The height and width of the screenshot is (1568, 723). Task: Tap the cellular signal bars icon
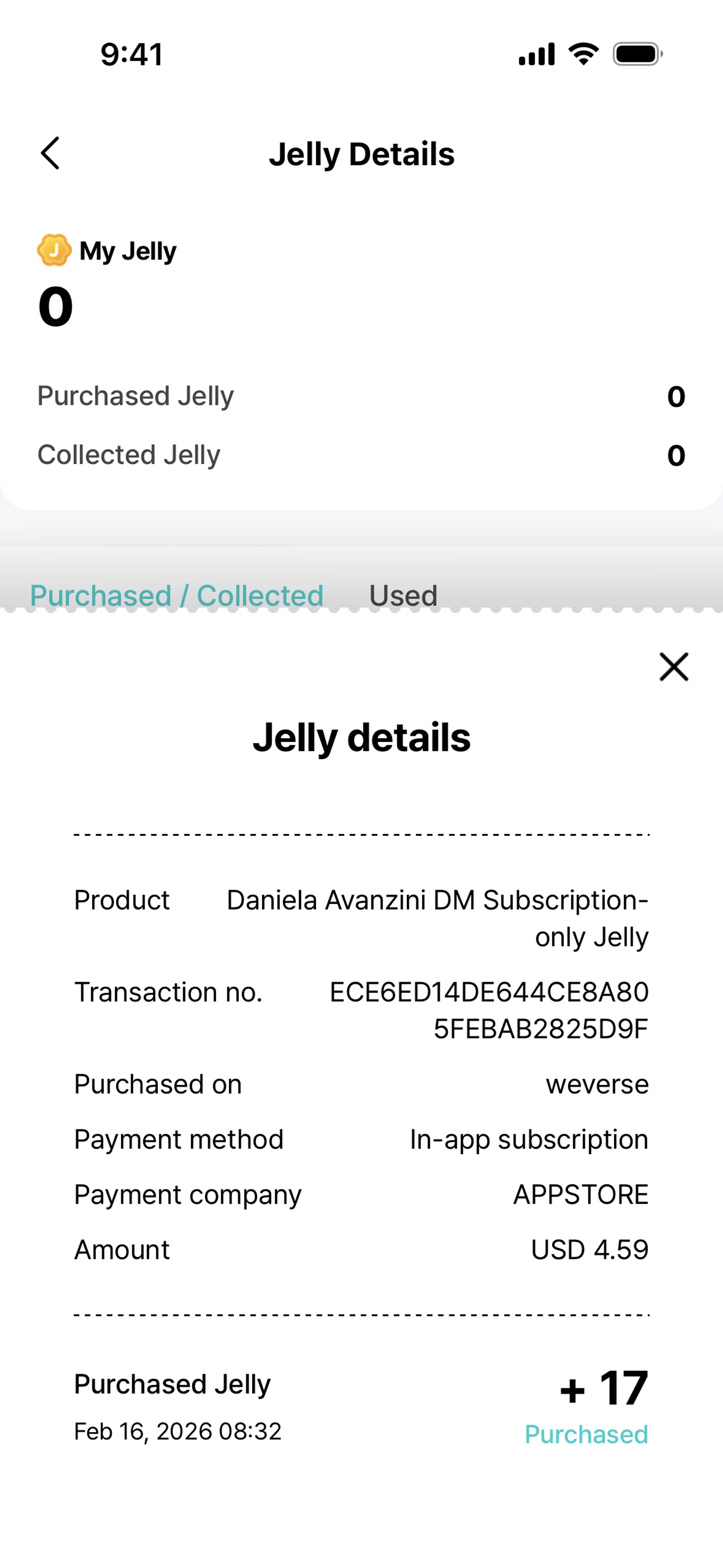(x=537, y=54)
